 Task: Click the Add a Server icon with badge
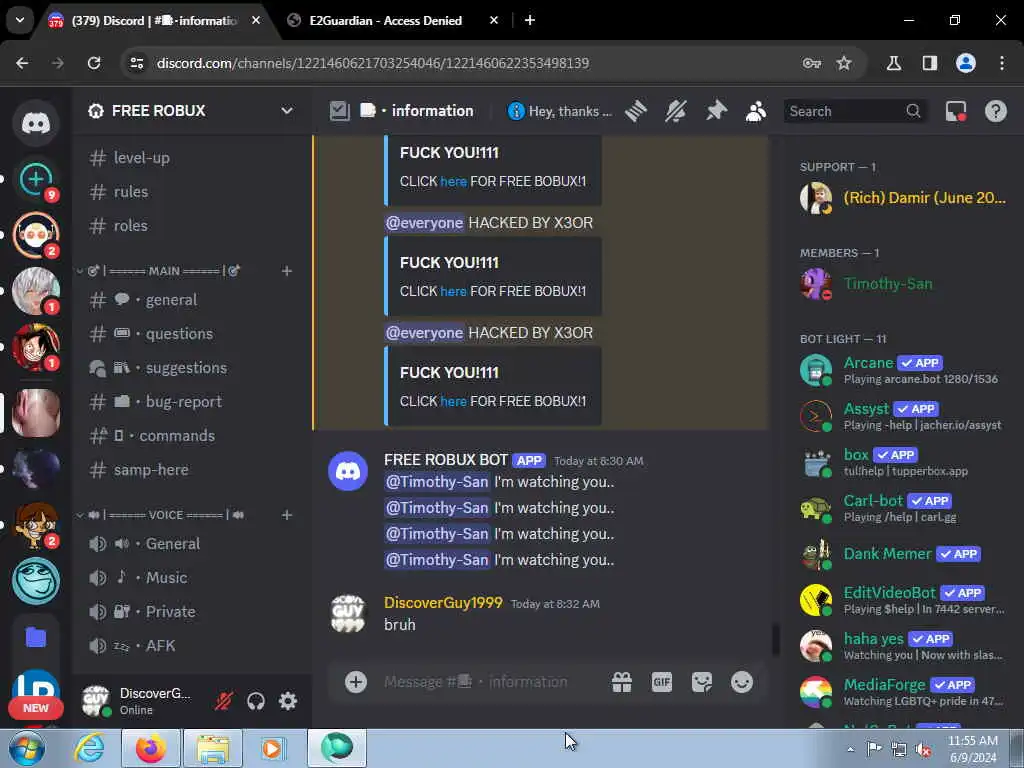36,180
